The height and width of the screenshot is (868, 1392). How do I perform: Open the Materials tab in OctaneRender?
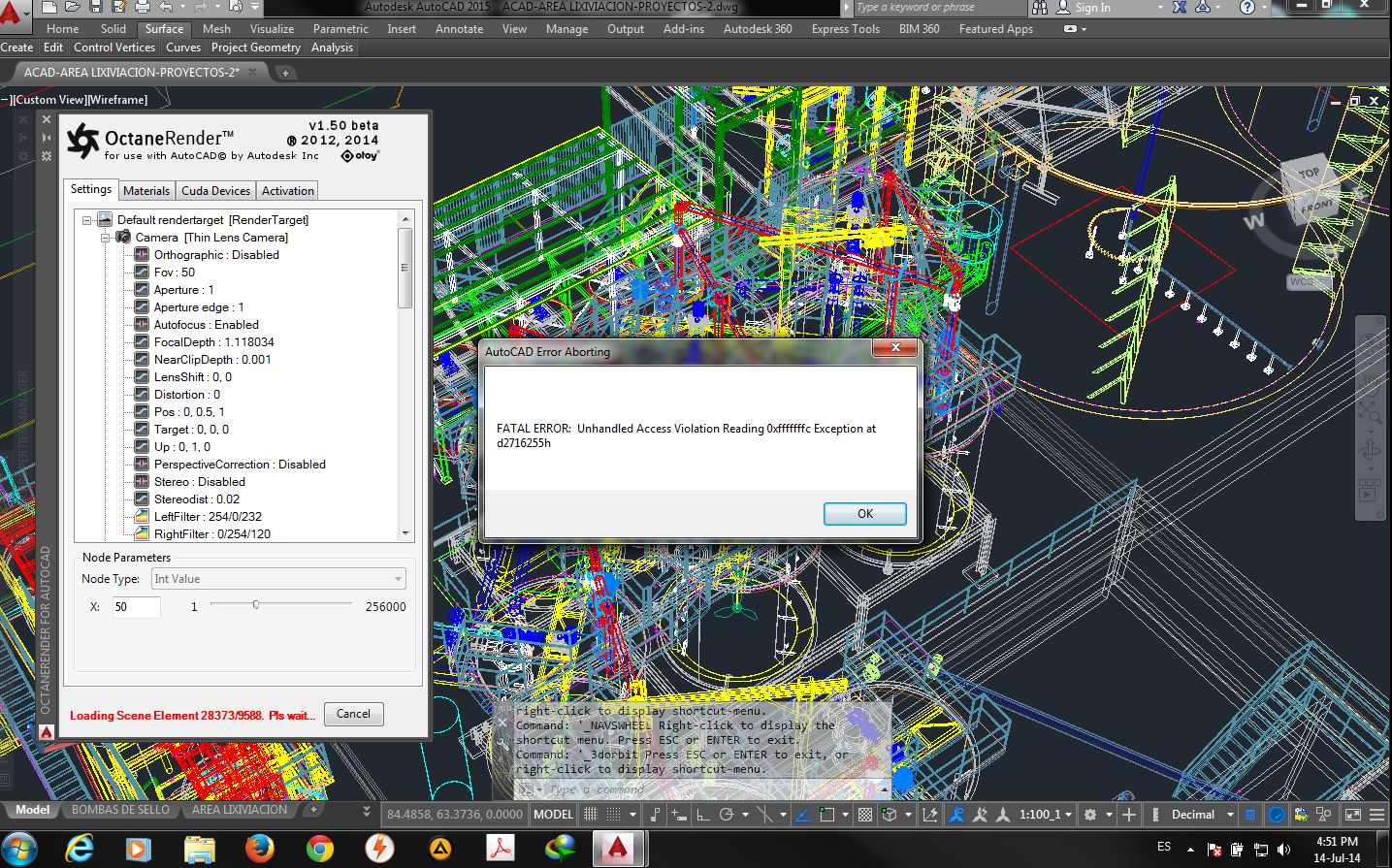coord(146,191)
